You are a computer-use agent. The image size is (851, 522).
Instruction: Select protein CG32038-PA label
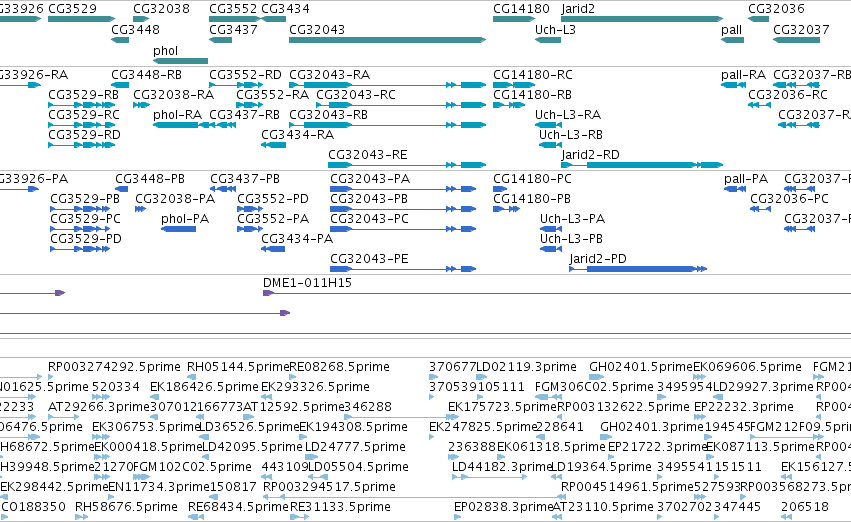(175, 199)
